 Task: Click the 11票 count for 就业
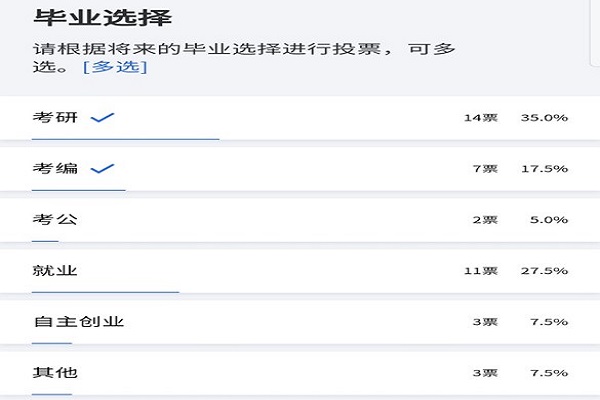(x=480, y=271)
